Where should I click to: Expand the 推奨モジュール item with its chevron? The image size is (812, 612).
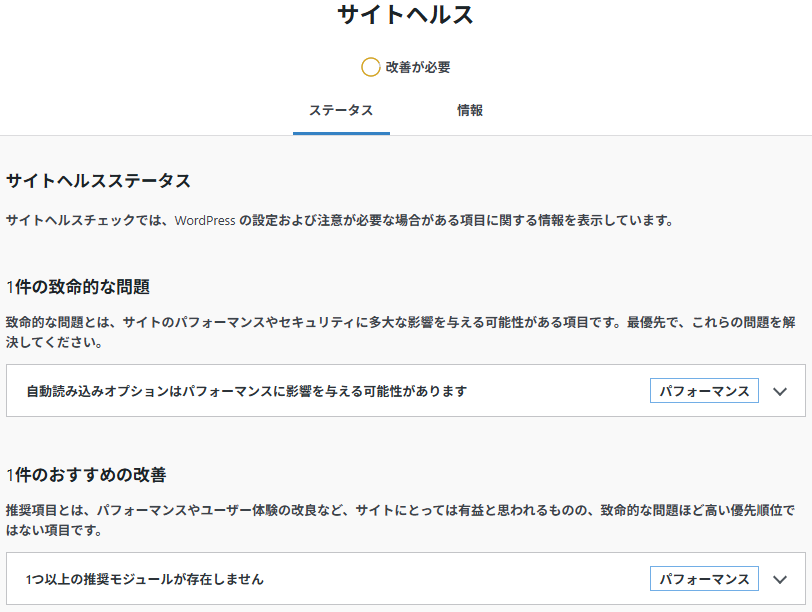(781, 579)
